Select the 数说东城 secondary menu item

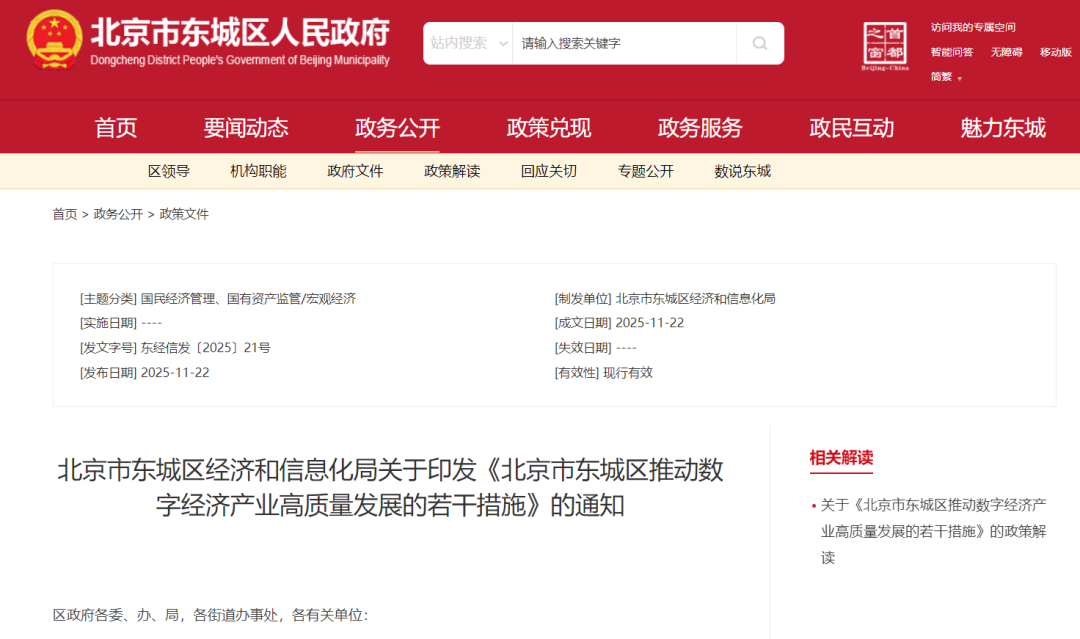(x=740, y=170)
